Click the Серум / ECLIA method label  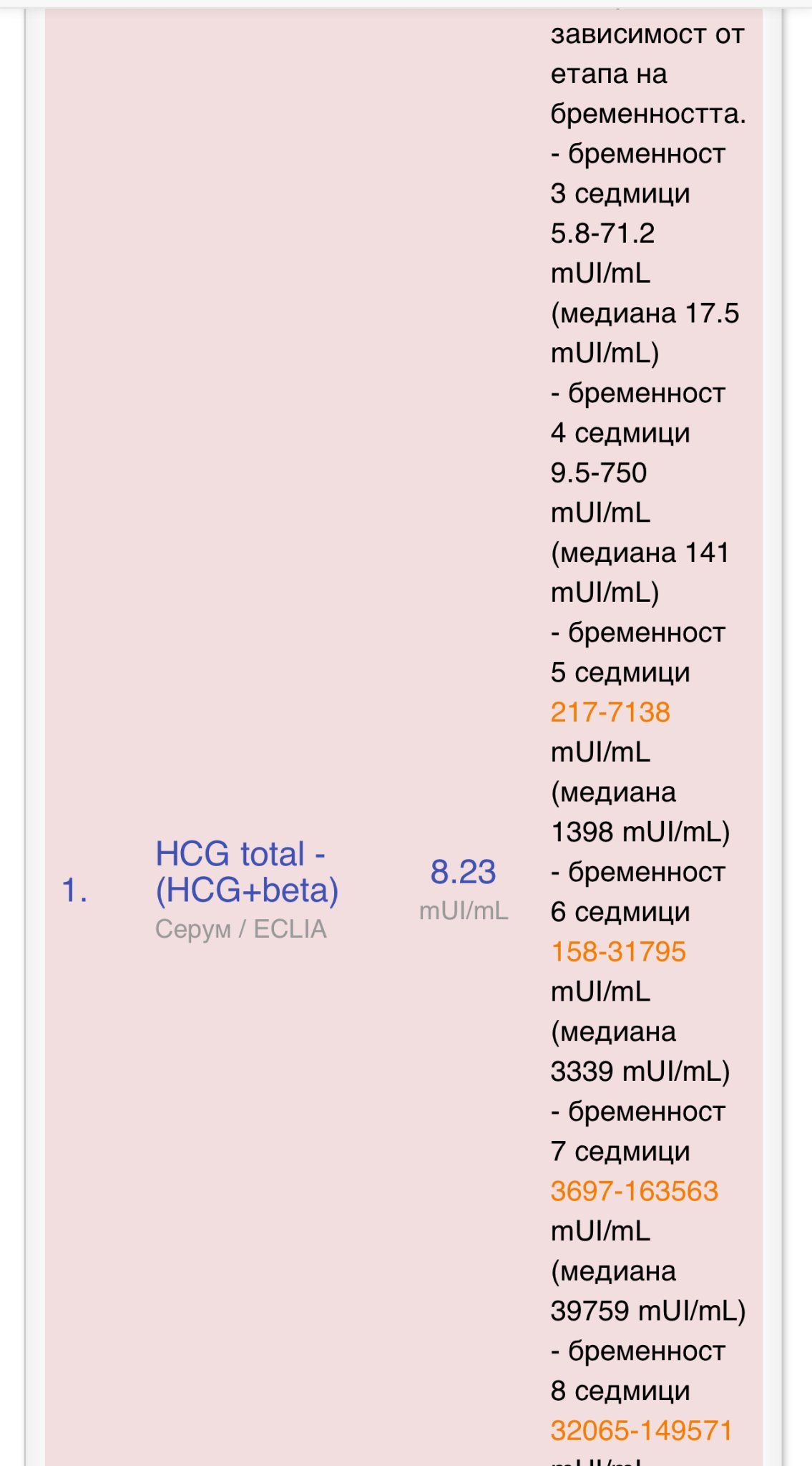tap(240, 929)
